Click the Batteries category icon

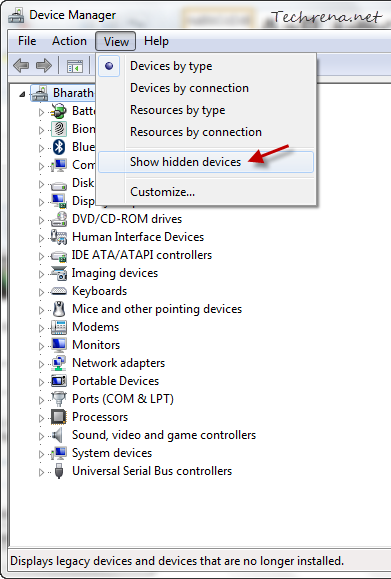59,111
